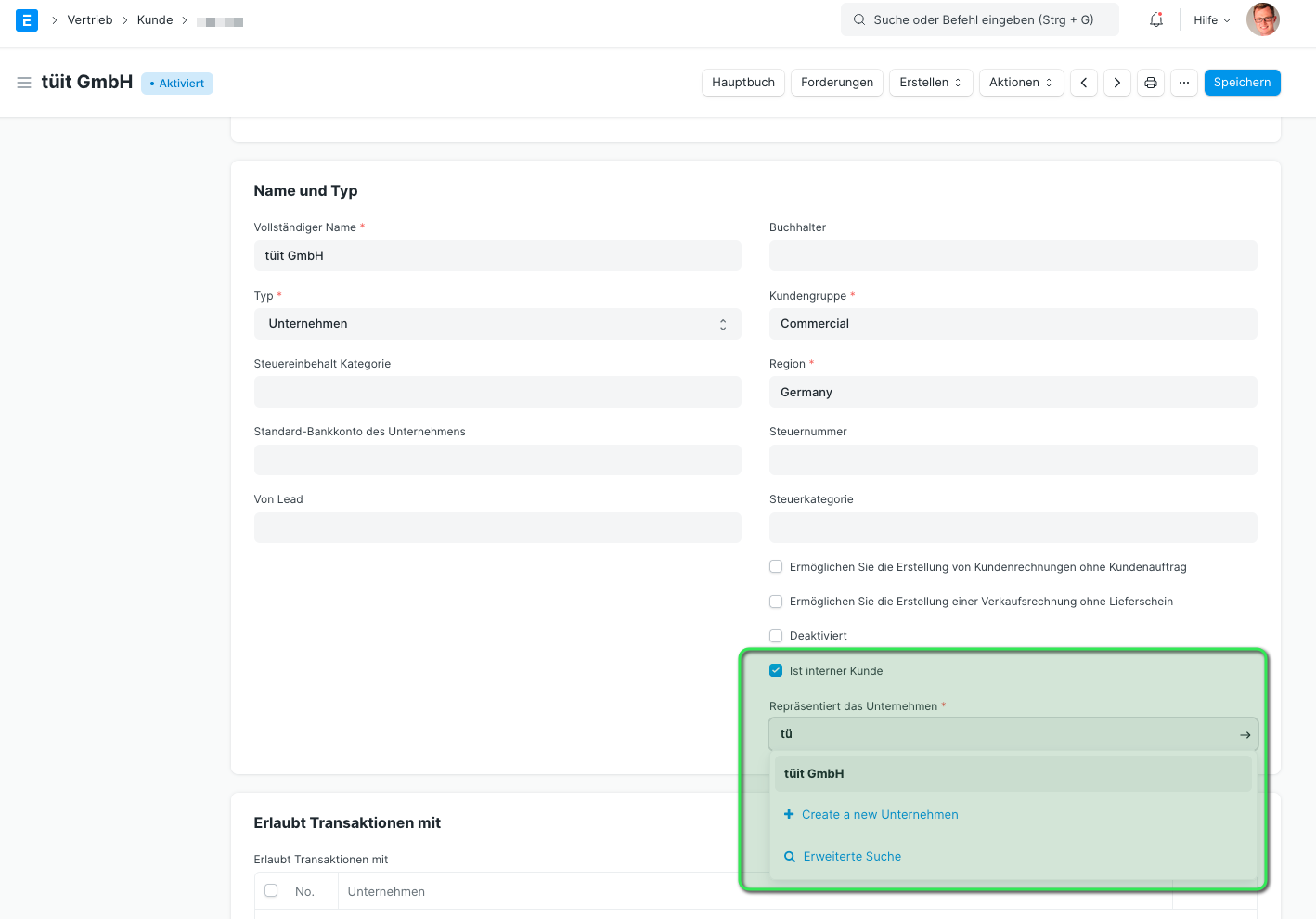Image resolution: width=1316 pixels, height=919 pixels.
Task: Navigate to Vertrieb breadcrumb
Action: click(x=90, y=19)
